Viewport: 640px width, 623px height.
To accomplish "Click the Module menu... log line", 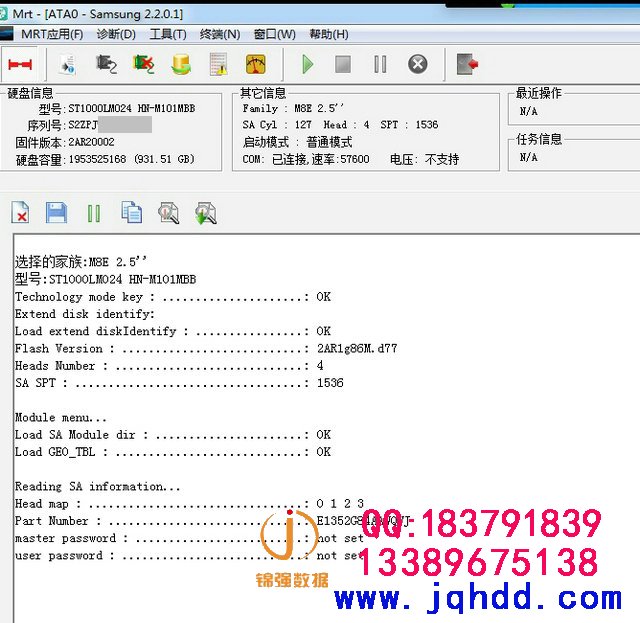I will (x=61, y=417).
